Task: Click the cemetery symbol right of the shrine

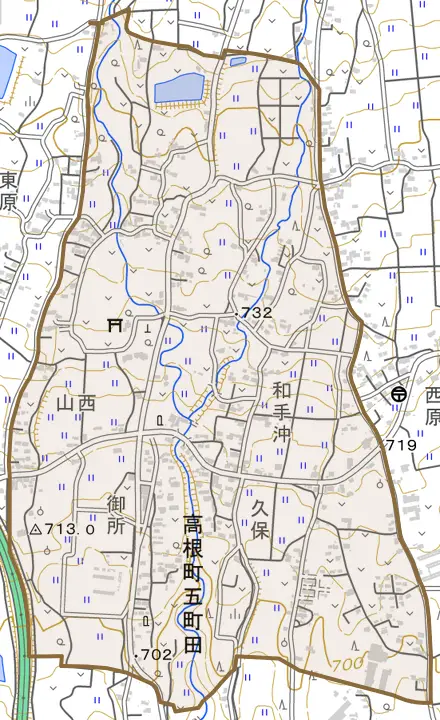Action: coord(147,328)
